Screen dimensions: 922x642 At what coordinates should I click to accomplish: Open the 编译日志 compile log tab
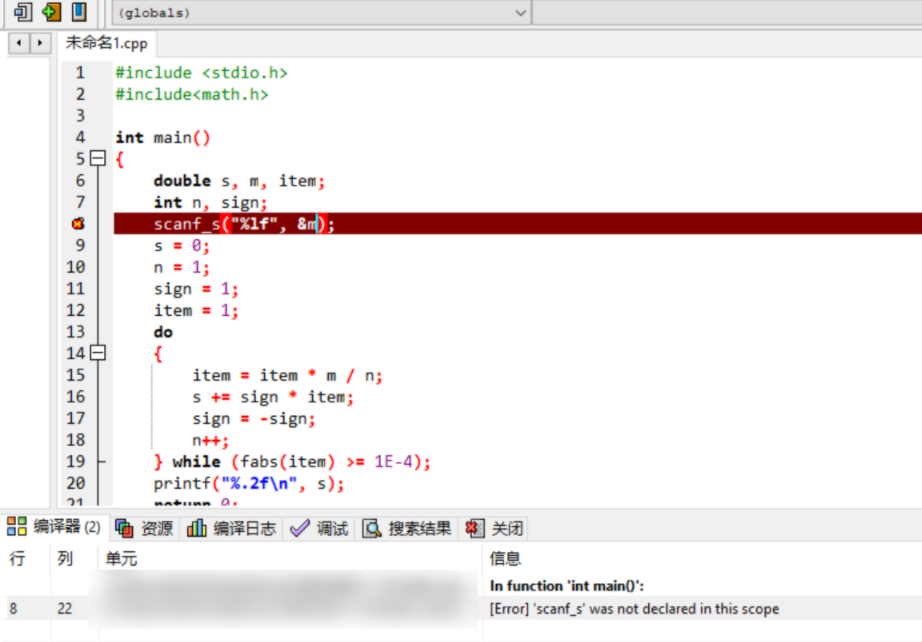pyautogui.click(x=232, y=528)
